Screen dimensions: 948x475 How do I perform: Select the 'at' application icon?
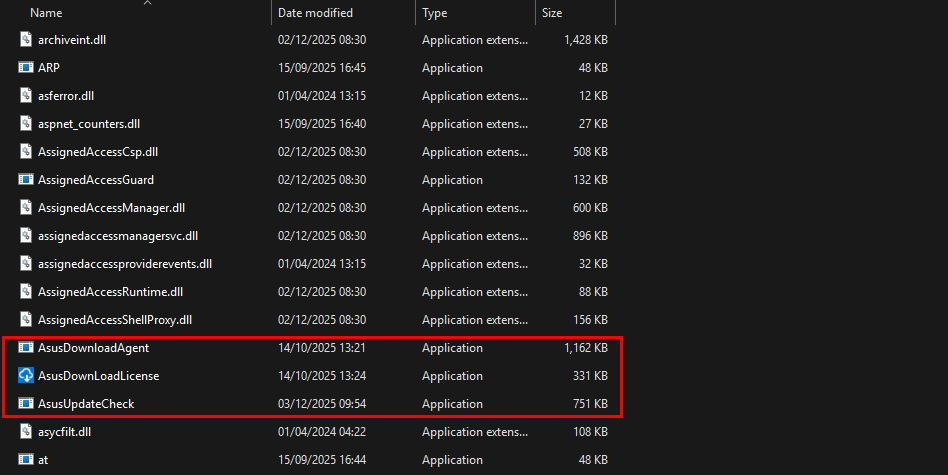coord(27,460)
